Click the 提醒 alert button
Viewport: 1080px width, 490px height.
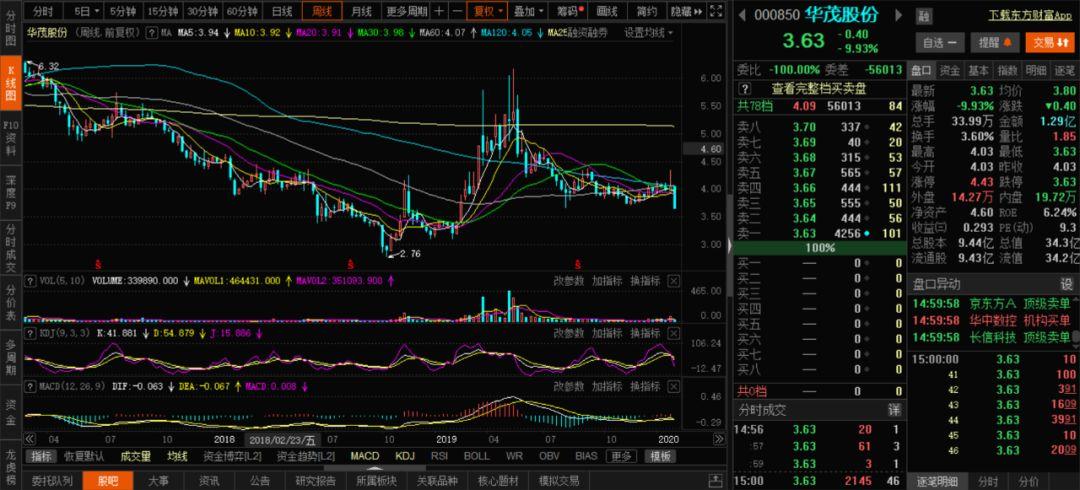tap(995, 43)
